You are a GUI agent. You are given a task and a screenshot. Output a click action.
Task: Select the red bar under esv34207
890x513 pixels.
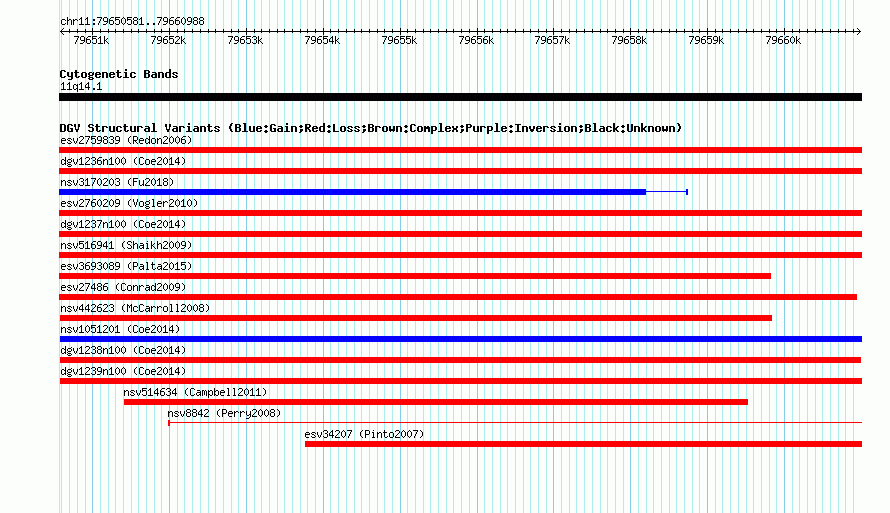[x=583, y=444]
